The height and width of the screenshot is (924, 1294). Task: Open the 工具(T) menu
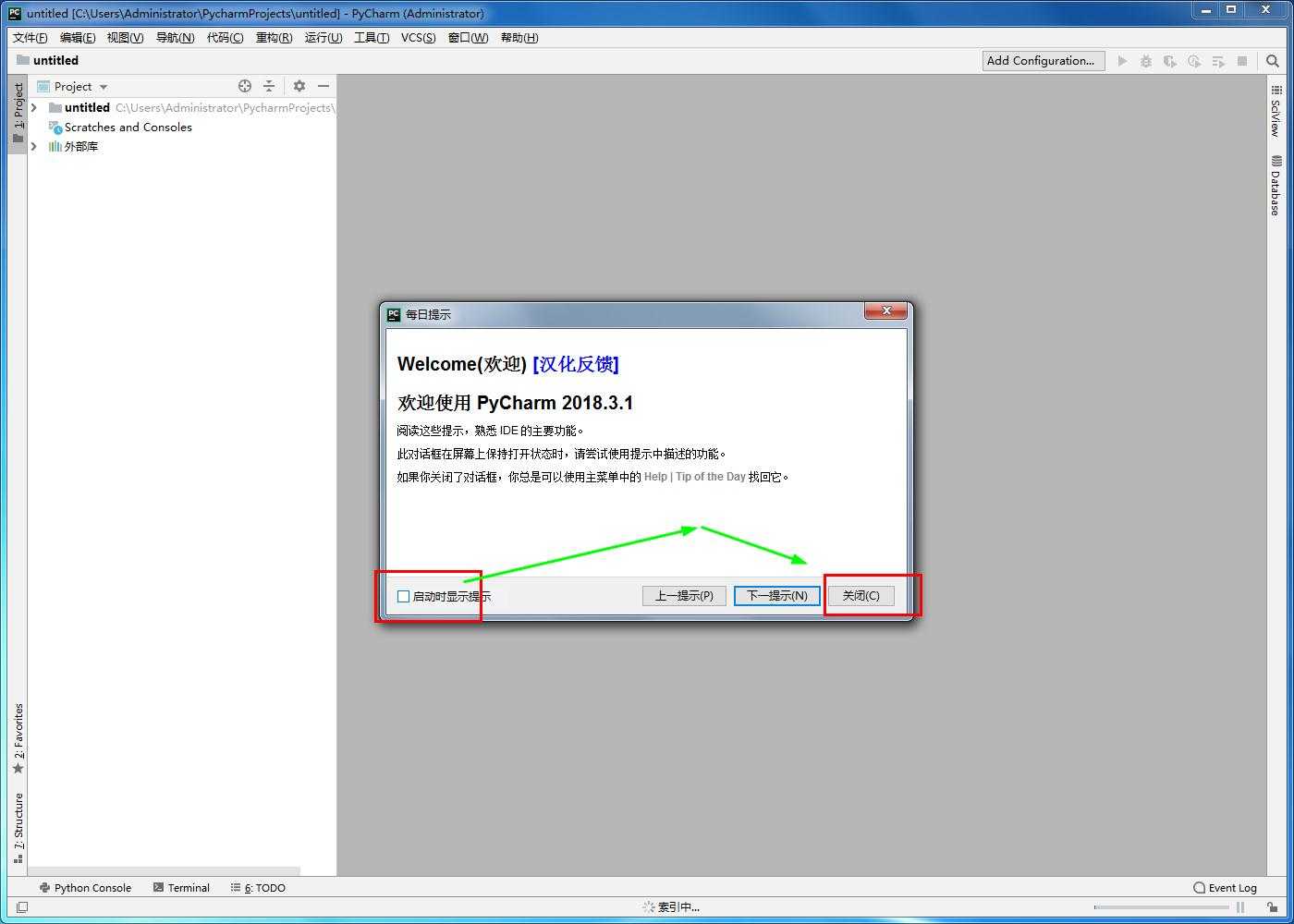(x=372, y=38)
